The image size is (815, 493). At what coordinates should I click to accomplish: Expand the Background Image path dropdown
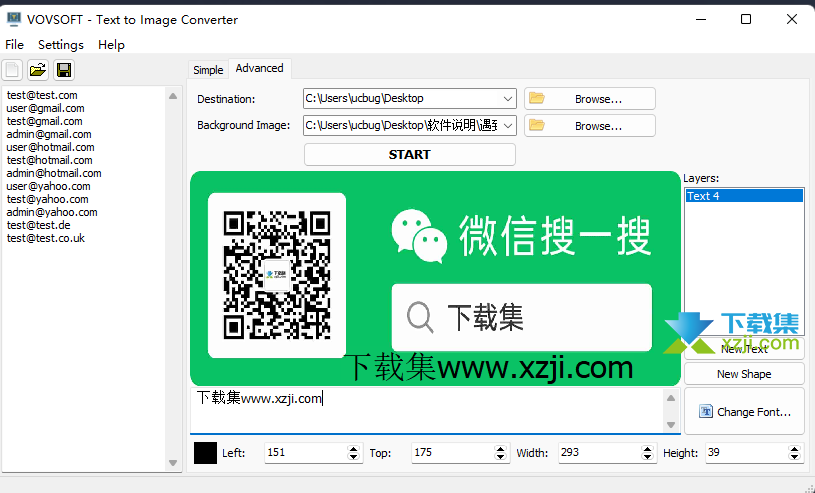click(508, 125)
